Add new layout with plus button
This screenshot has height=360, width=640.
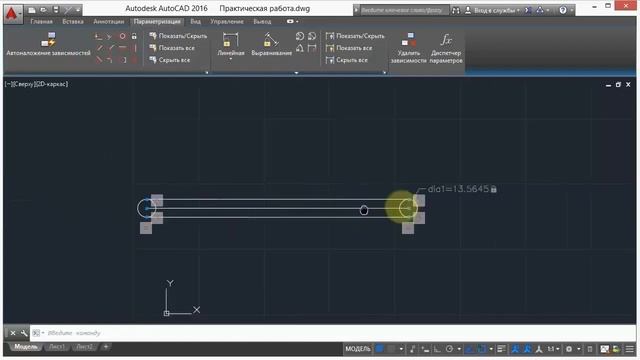tap(106, 347)
